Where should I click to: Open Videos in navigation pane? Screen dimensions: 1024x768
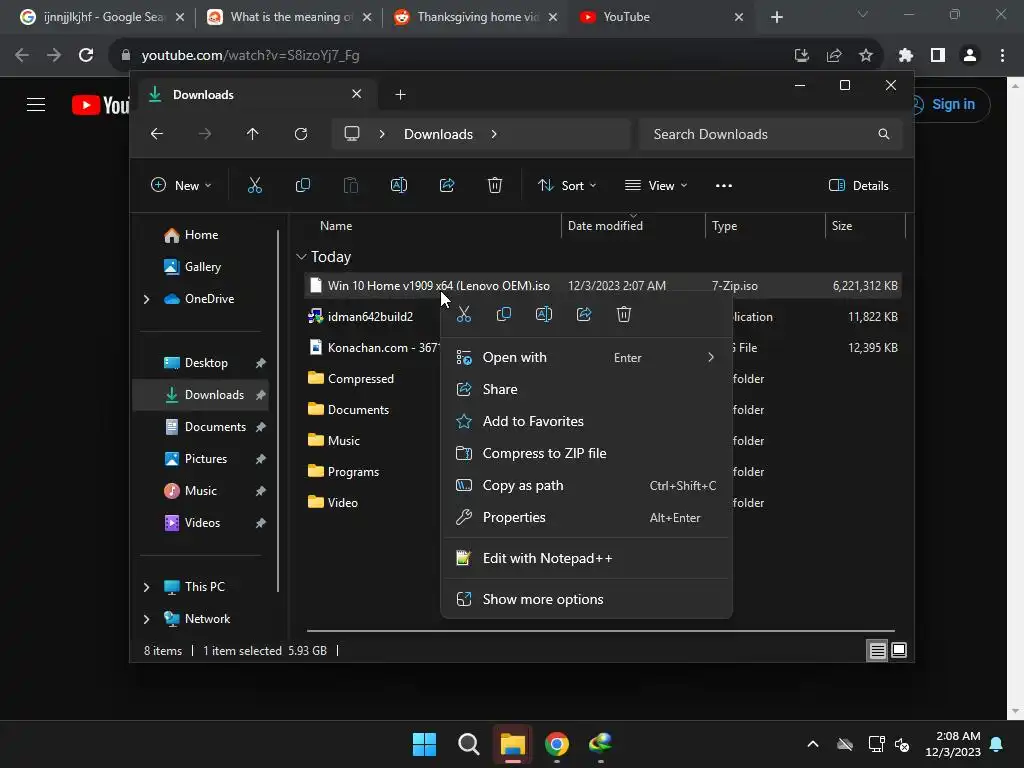click(x=202, y=523)
